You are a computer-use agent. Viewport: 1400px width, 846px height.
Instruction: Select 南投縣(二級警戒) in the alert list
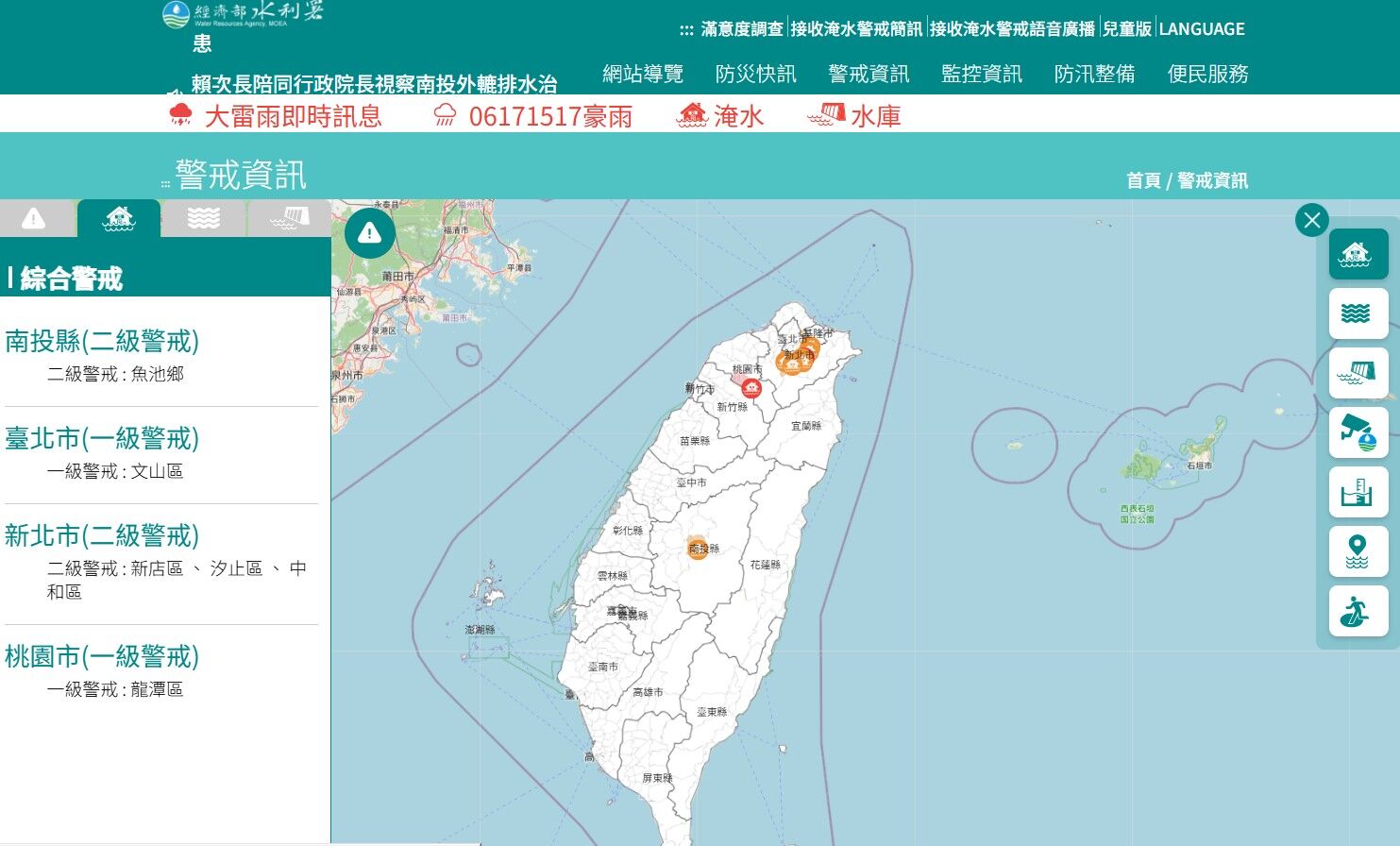(102, 341)
